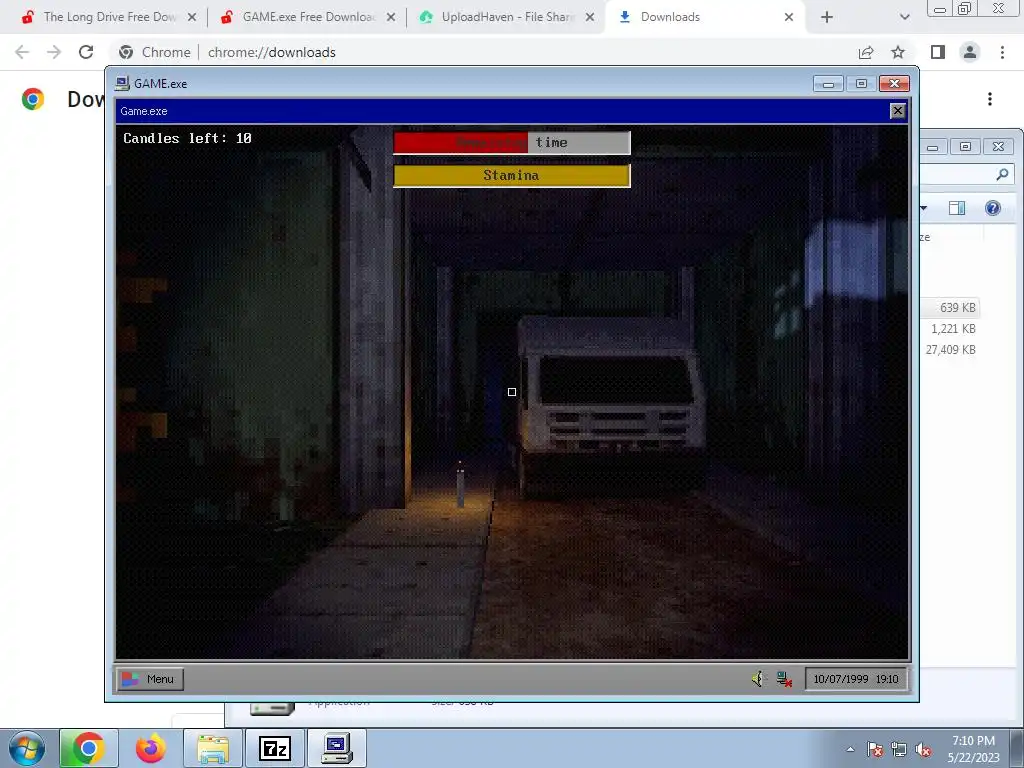Close the UploadHaven tab
Screen dimensions: 1024x768
[x=590, y=18]
